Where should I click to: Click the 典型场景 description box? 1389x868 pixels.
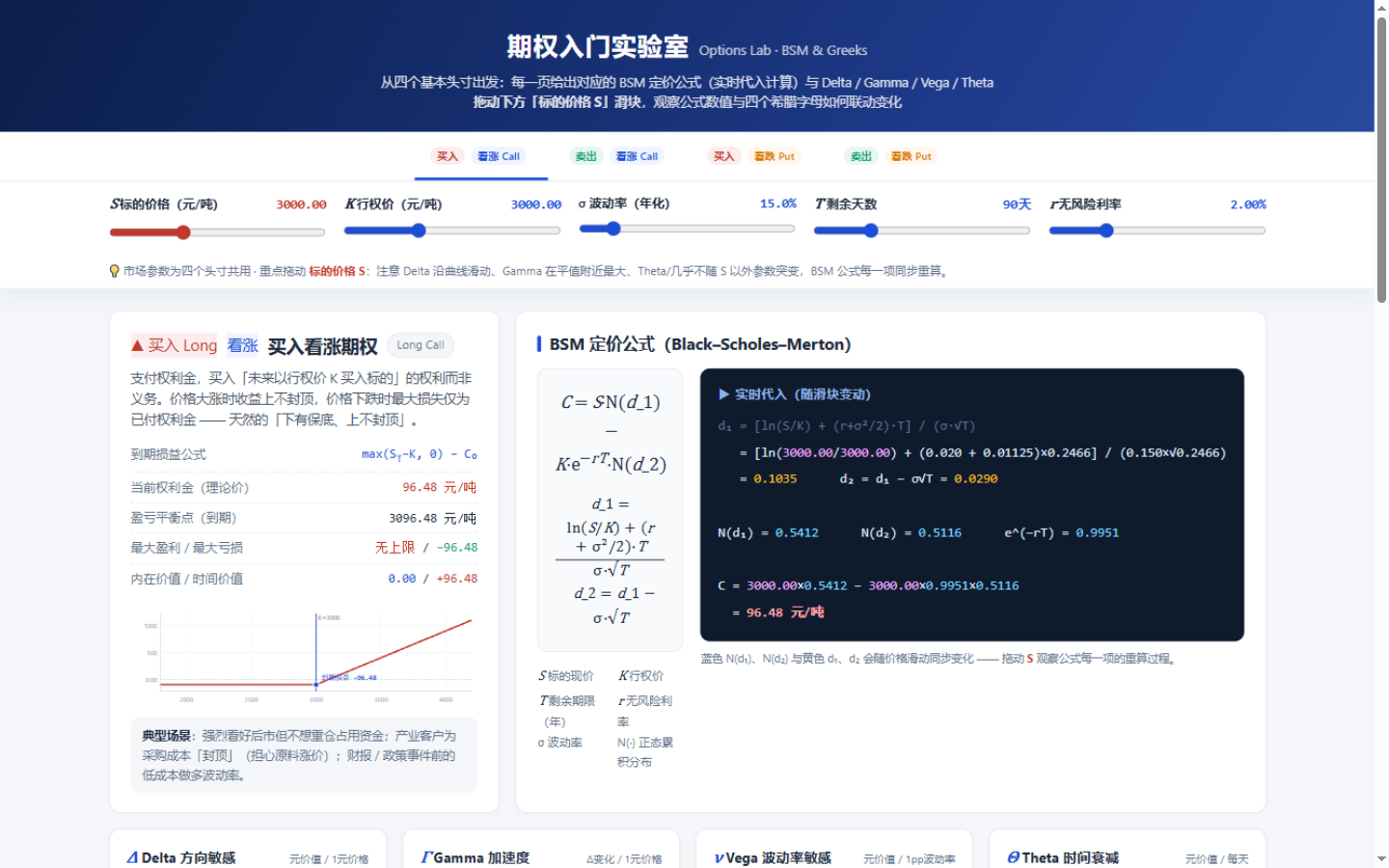(x=304, y=755)
